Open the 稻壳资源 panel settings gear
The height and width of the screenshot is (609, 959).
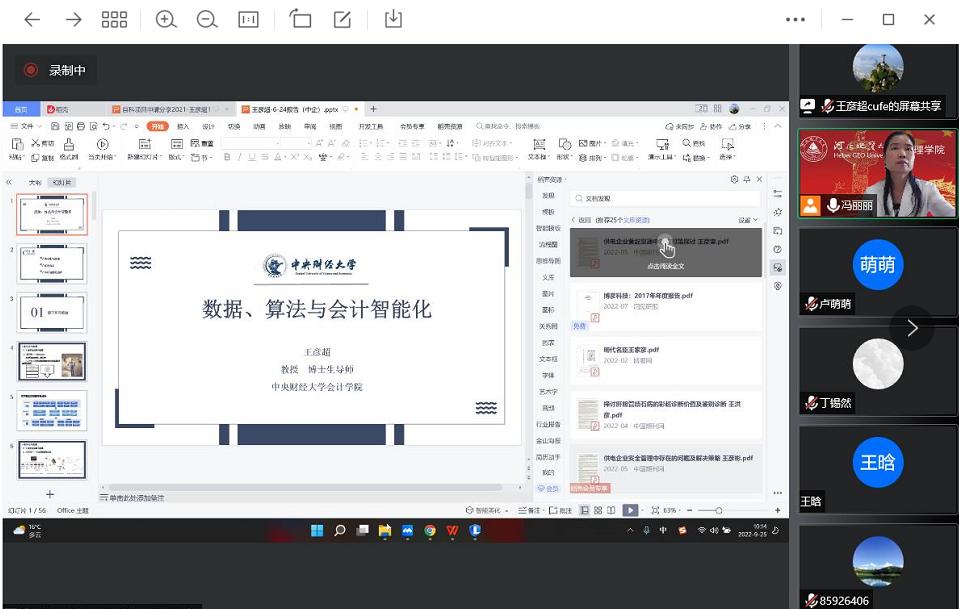pyautogui.click(x=733, y=180)
